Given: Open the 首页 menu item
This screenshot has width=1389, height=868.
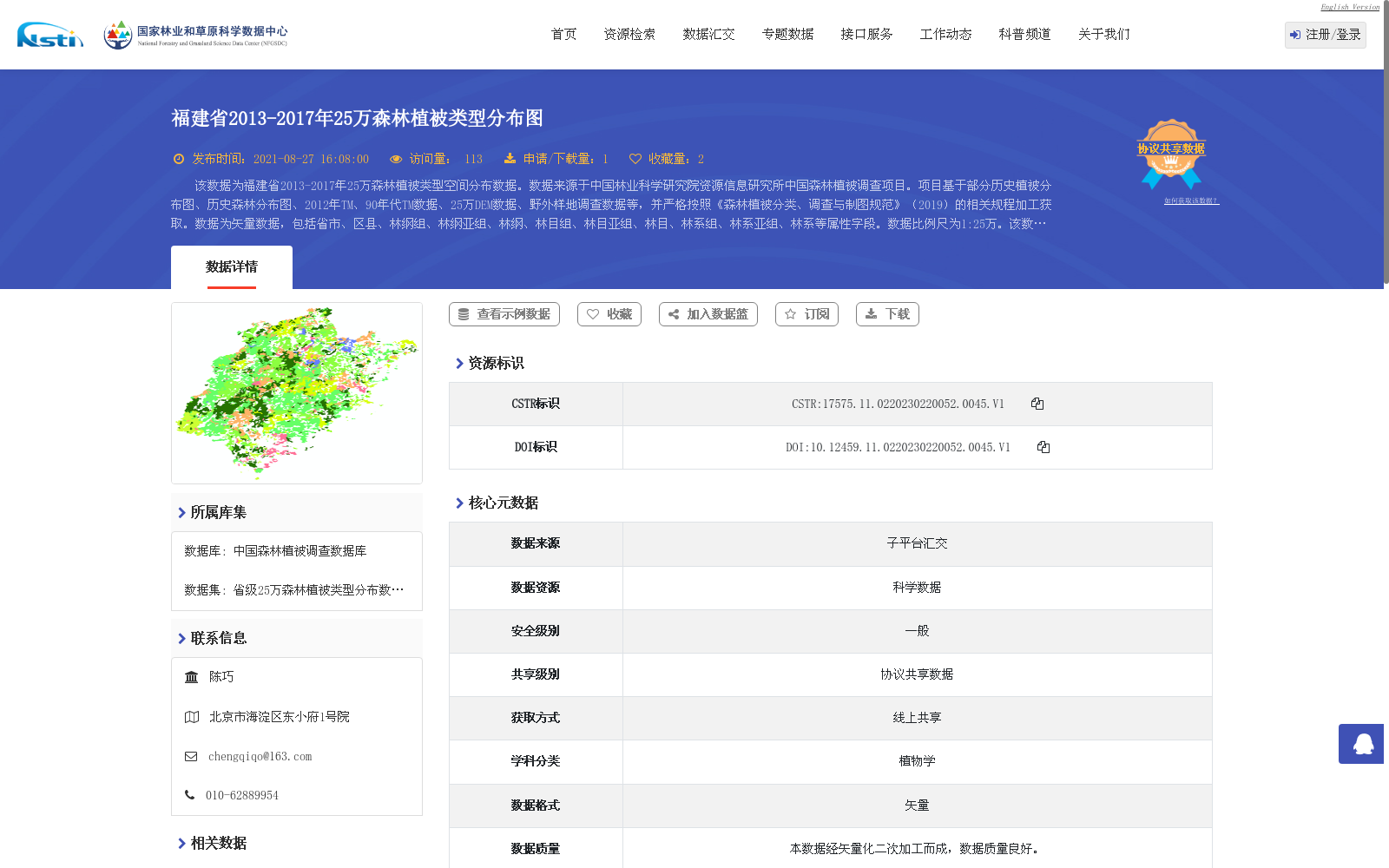Looking at the screenshot, I should tap(564, 35).
